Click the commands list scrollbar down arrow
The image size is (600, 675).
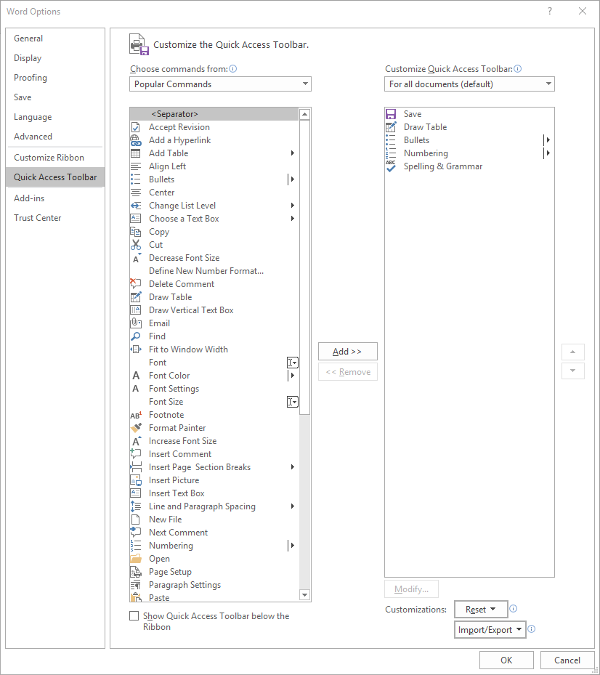point(305,596)
